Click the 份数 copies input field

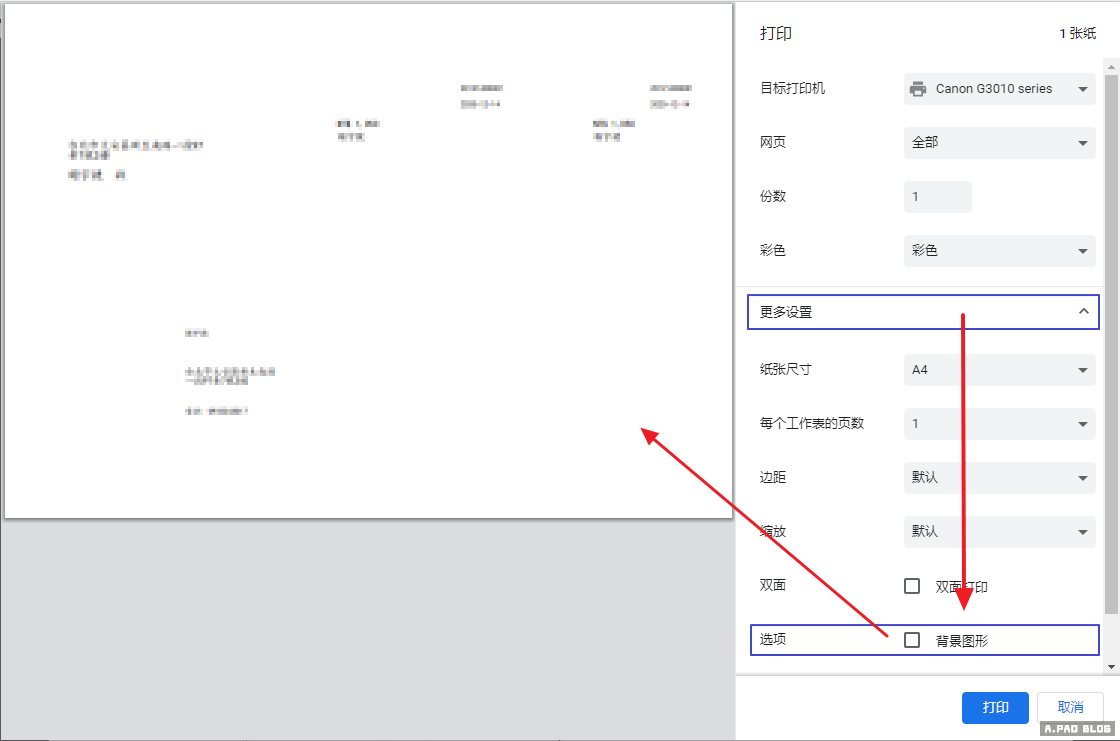coord(937,197)
